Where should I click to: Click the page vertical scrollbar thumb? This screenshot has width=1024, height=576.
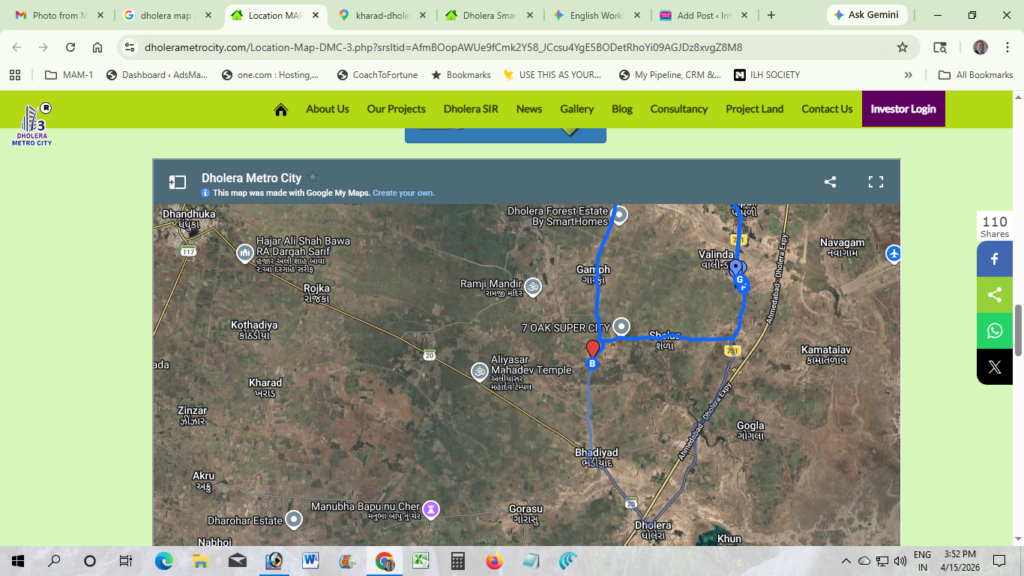click(x=1018, y=330)
